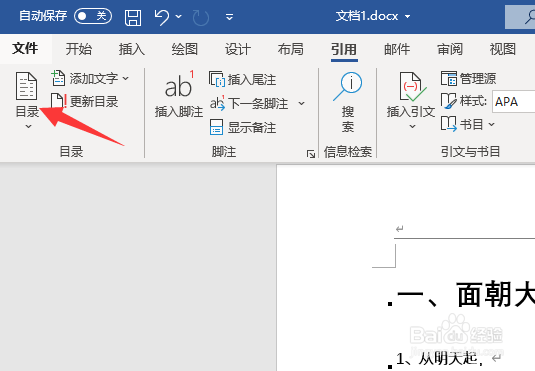This screenshot has width=535, height=371.
Task: Select the 引用 tab
Action: [x=344, y=50]
